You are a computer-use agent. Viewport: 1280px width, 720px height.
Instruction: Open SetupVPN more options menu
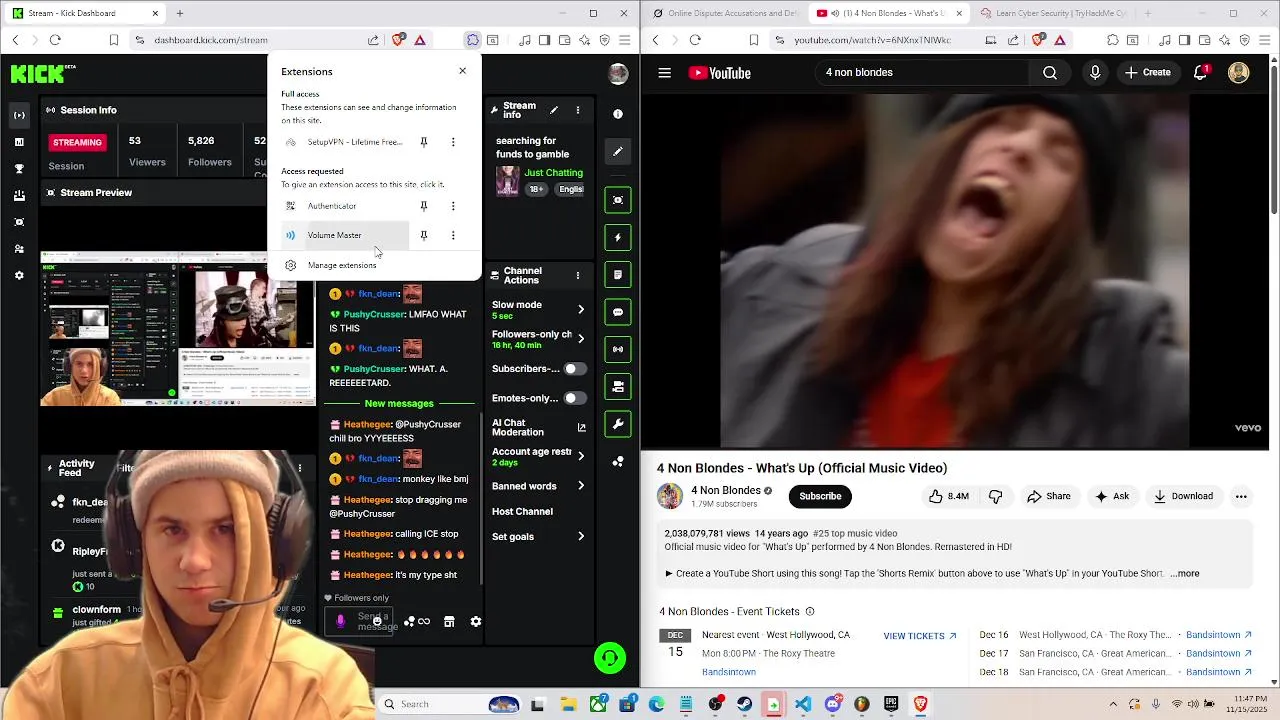(453, 142)
